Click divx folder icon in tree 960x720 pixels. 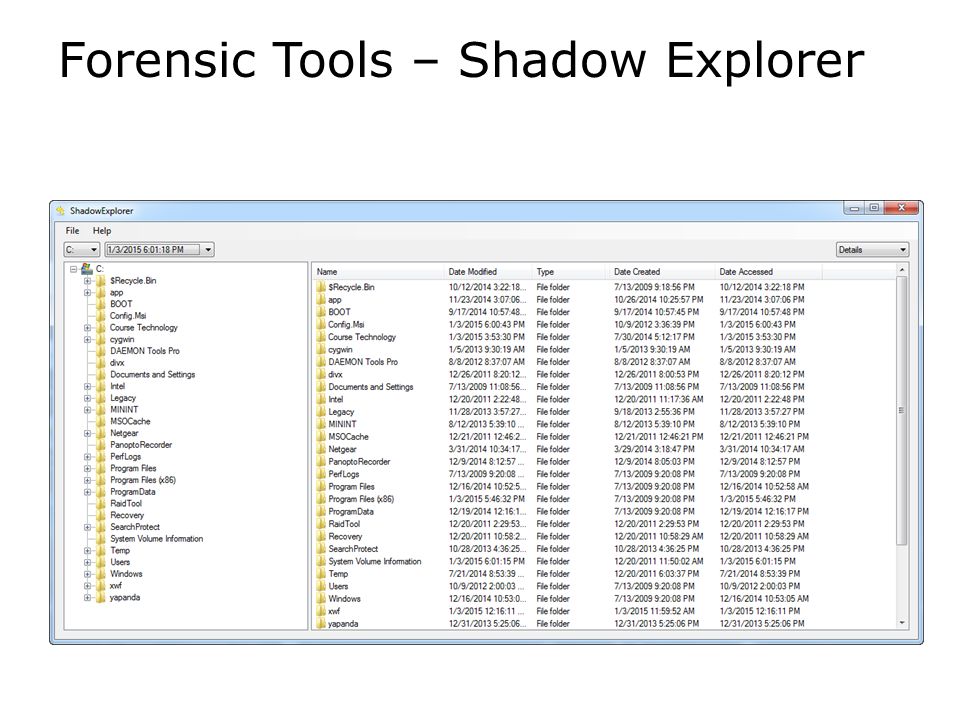point(100,362)
